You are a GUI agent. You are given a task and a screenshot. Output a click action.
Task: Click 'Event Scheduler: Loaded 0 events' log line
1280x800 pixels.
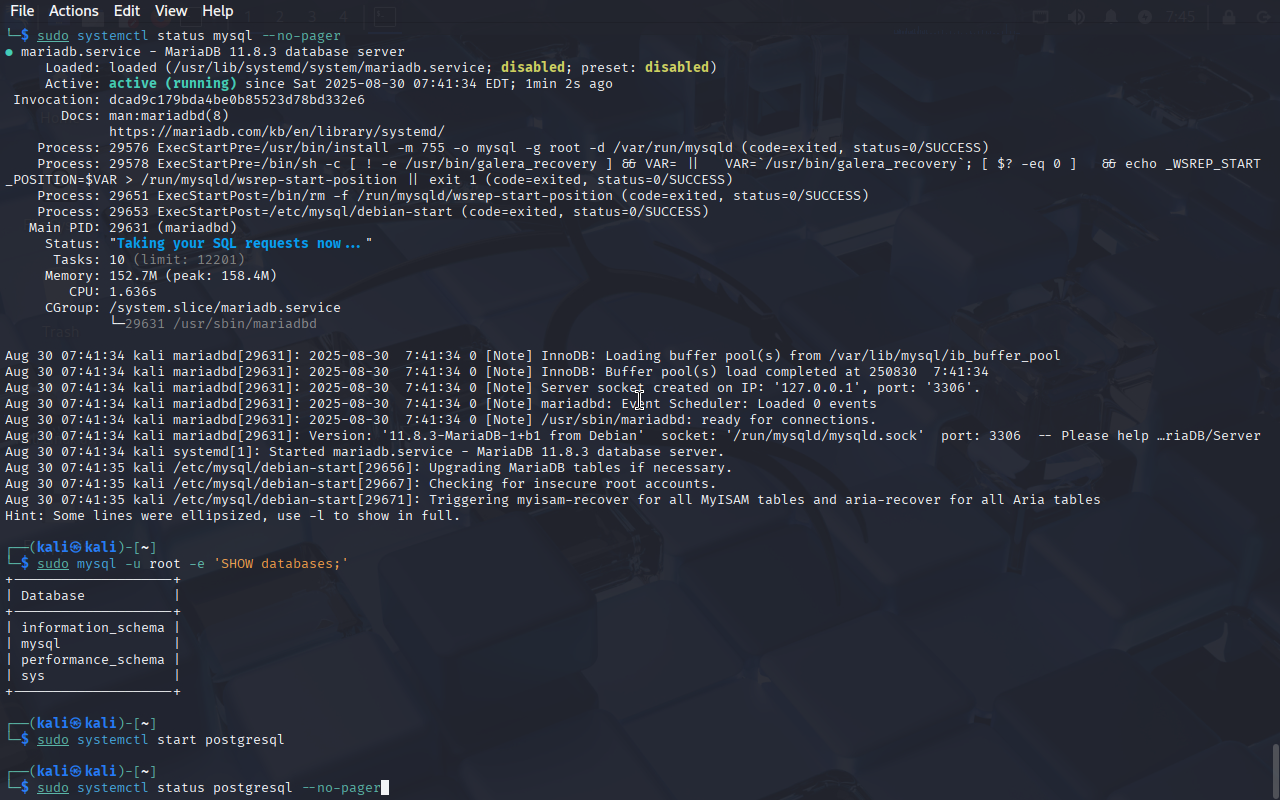click(441, 404)
